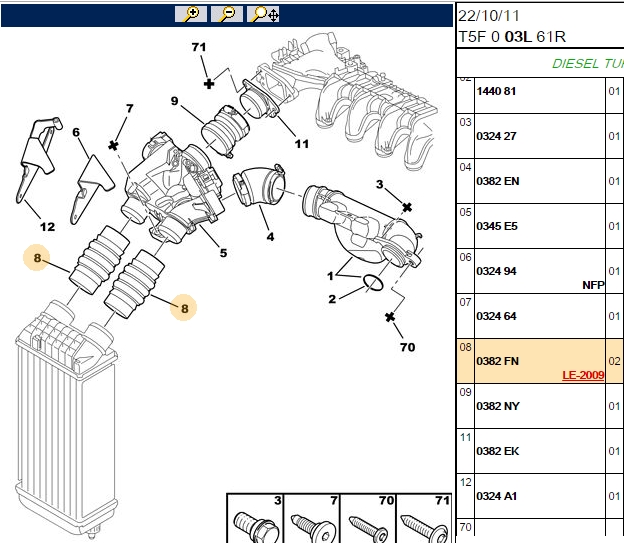Click row index 09 in parts table
Viewport: 624px width, 543px height.
click(465, 392)
